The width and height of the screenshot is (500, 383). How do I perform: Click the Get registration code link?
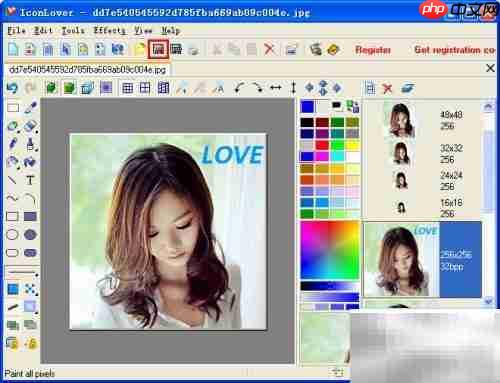point(455,50)
